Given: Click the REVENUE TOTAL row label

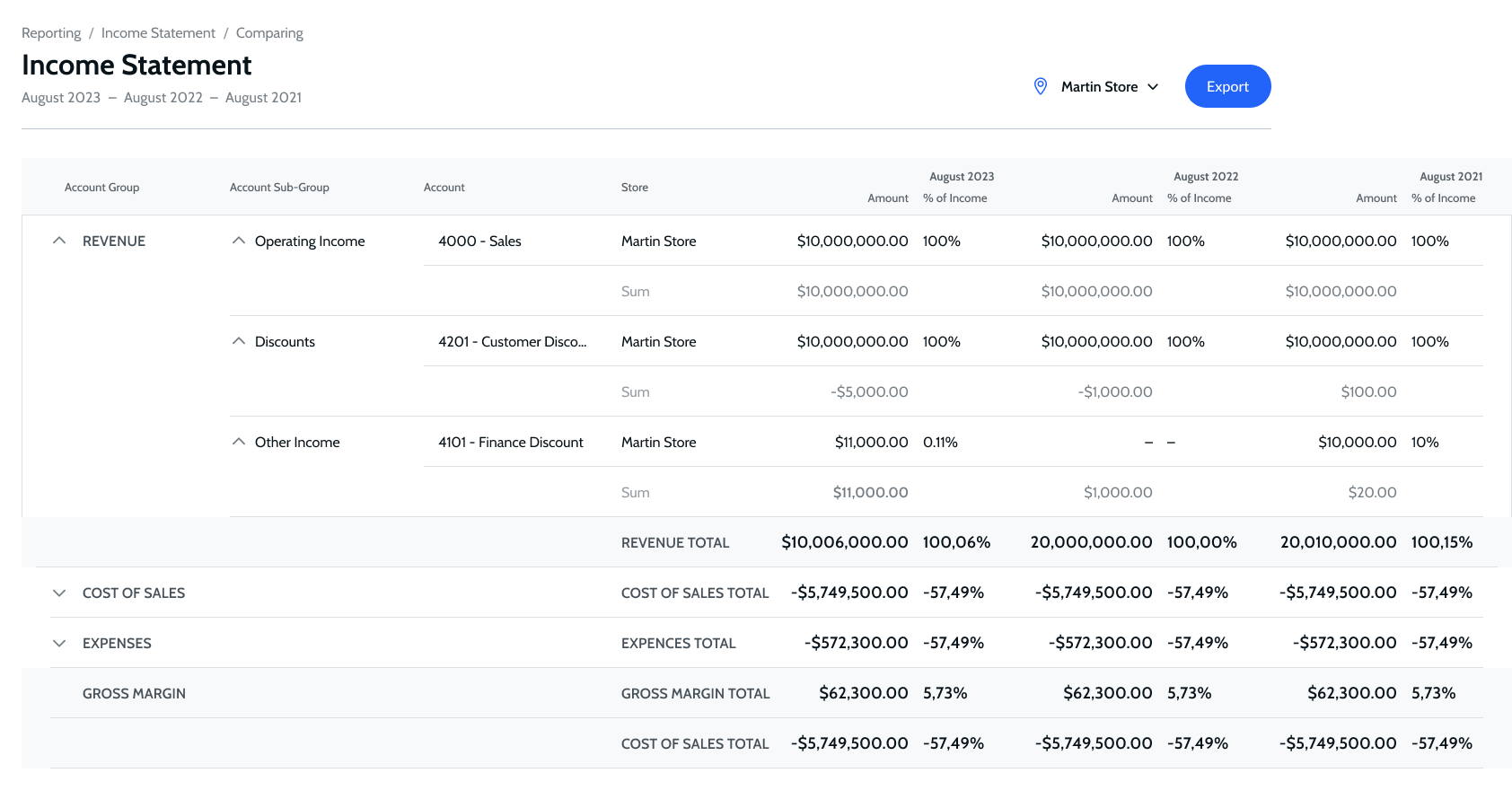Looking at the screenshot, I should (x=675, y=542).
